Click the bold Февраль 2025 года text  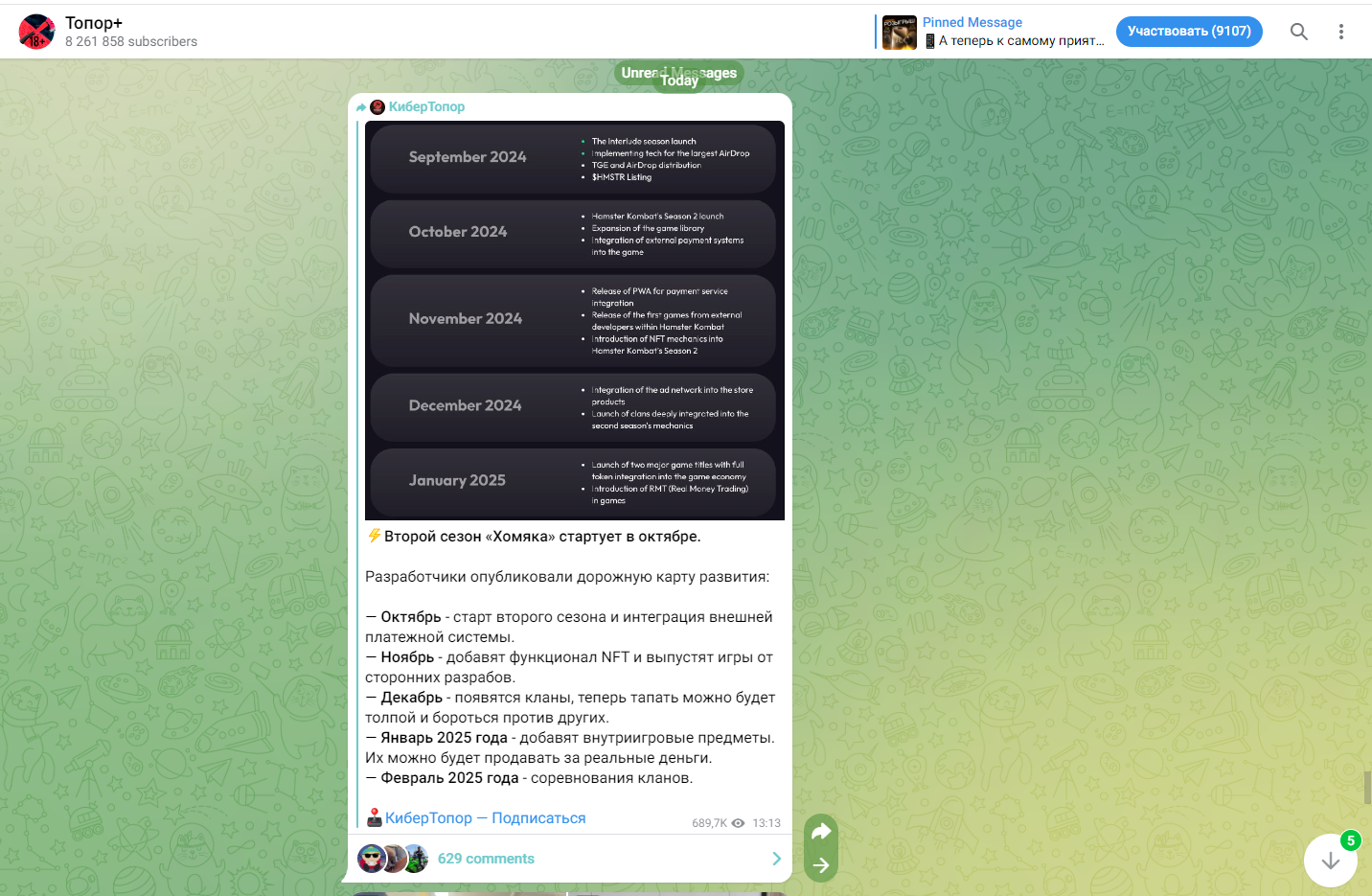click(449, 778)
